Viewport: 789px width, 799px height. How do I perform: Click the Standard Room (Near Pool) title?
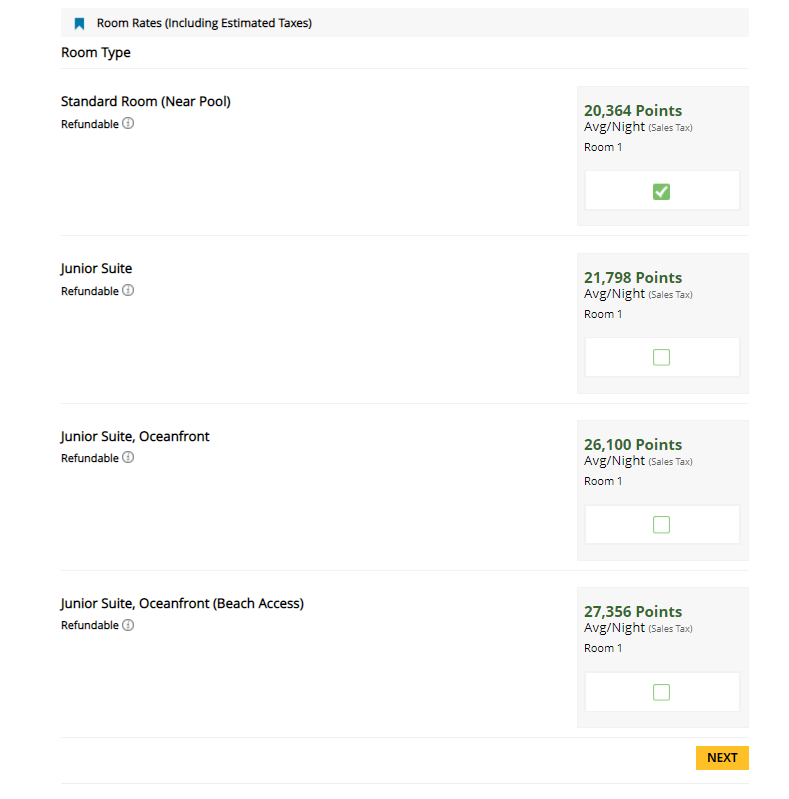146,101
